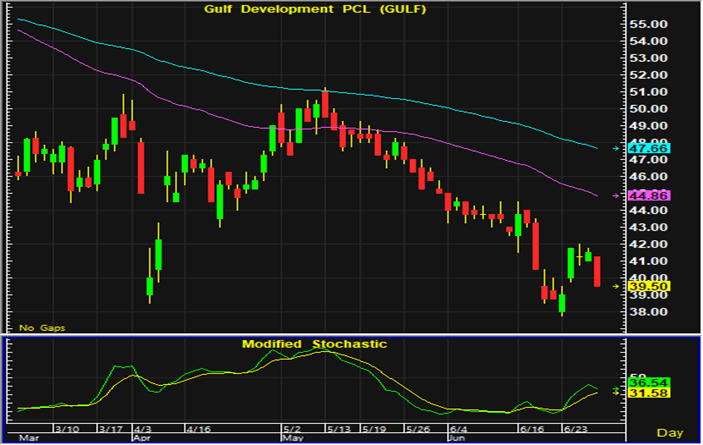Click the magenta arrow marker beside 44.86
Image resolution: width=703 pixels, height=445 pixels.
click(614, 196)
